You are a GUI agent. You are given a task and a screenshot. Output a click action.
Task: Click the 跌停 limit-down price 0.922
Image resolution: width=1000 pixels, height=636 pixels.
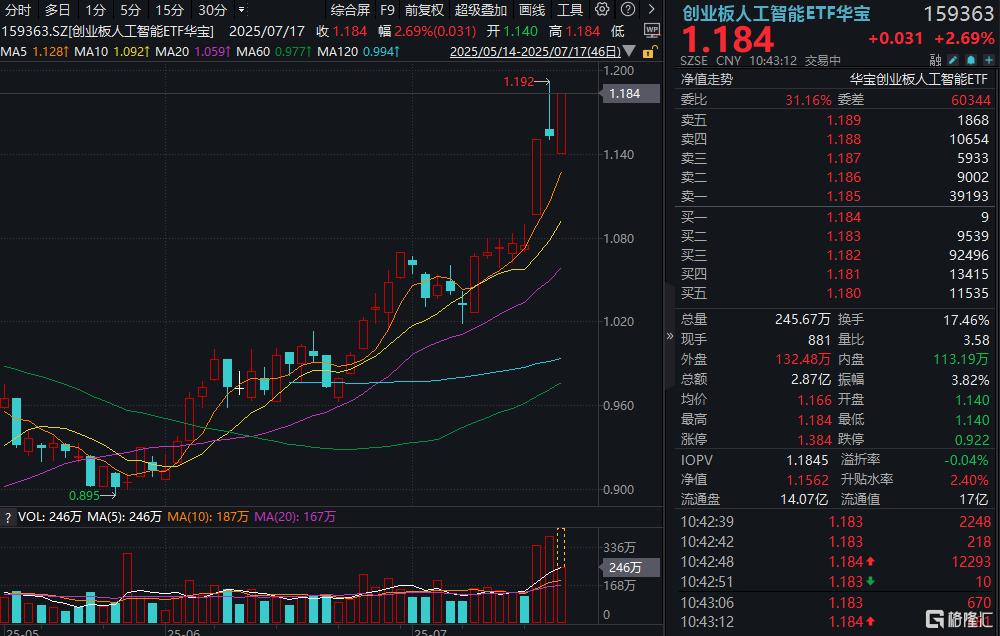click(972, 440)
